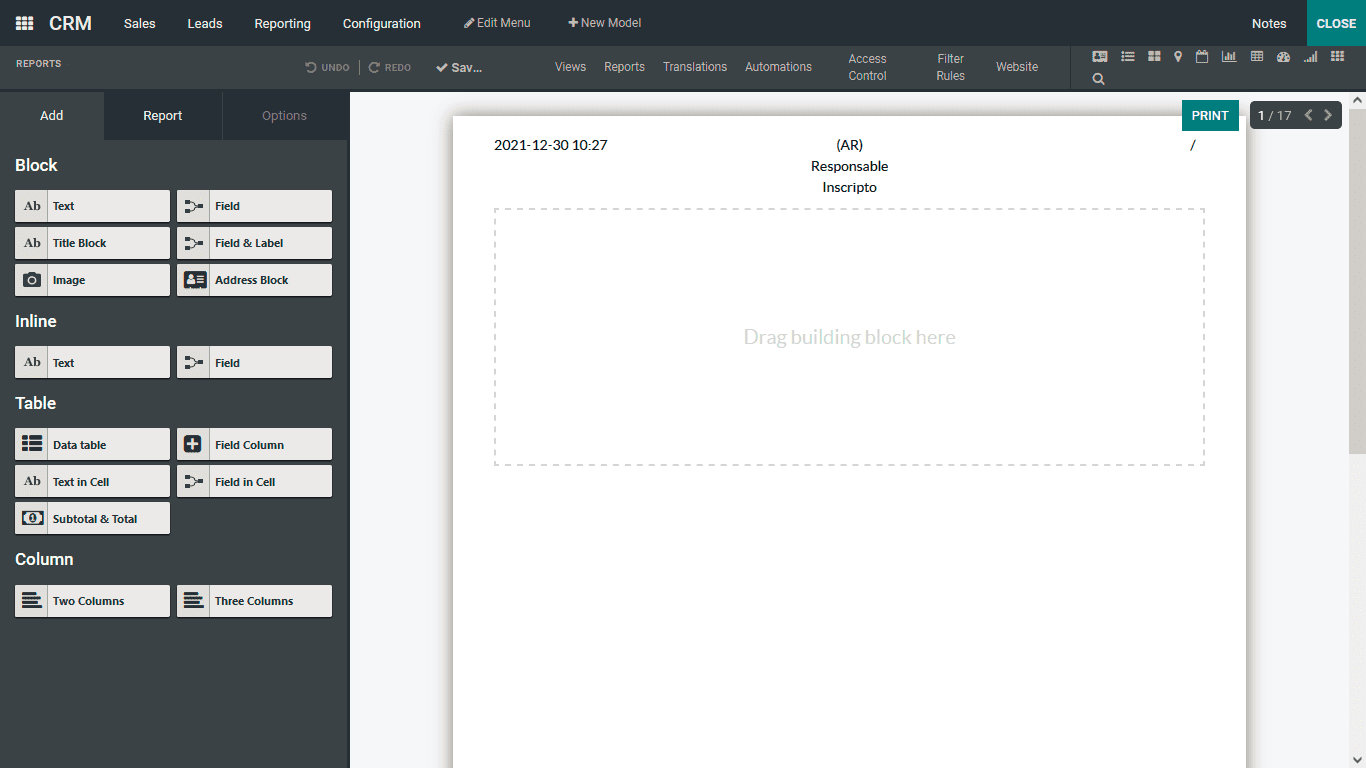Select the dashboard gauge view icon
The image size is (1366, 768).
pyautogui.click(x=1283, y=57)
